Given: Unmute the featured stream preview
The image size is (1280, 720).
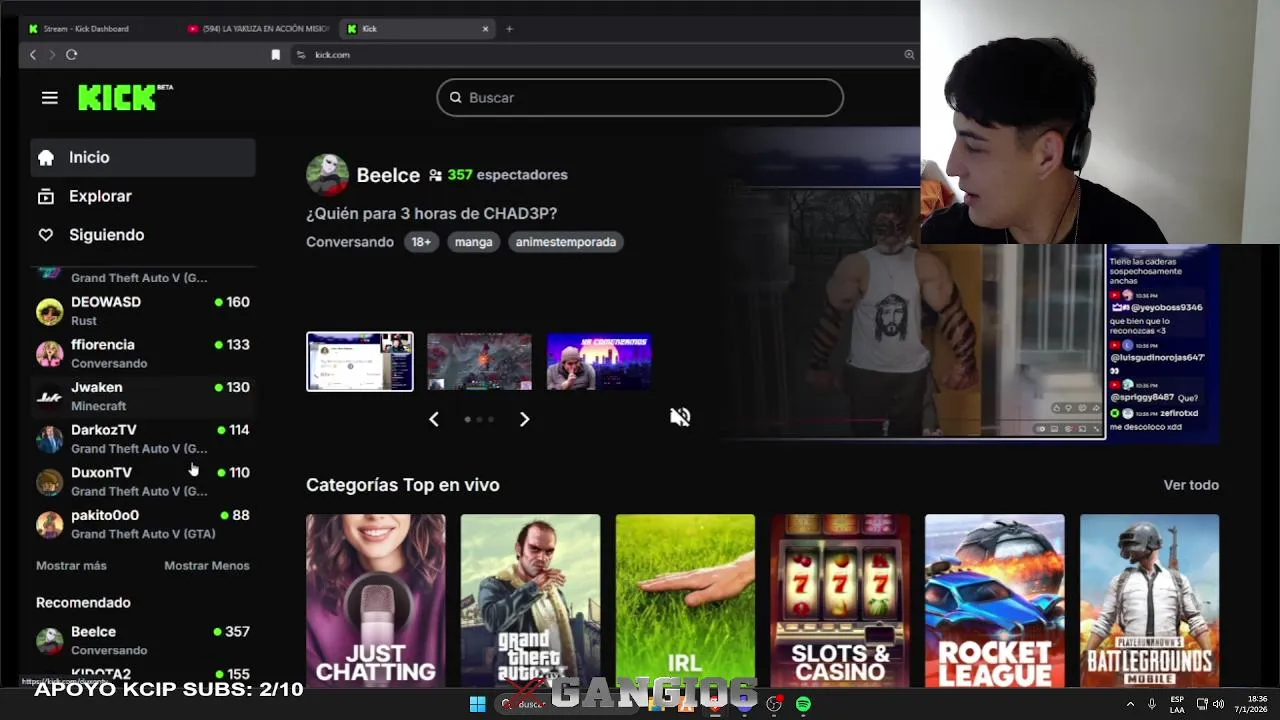Looking at the screenshot, I should [680, 417].
